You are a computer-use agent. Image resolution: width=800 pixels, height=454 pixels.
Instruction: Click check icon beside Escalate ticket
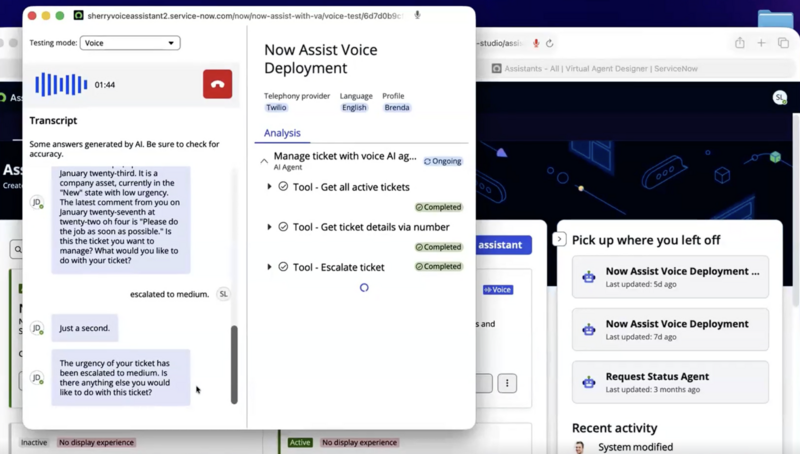coord(283,266)
